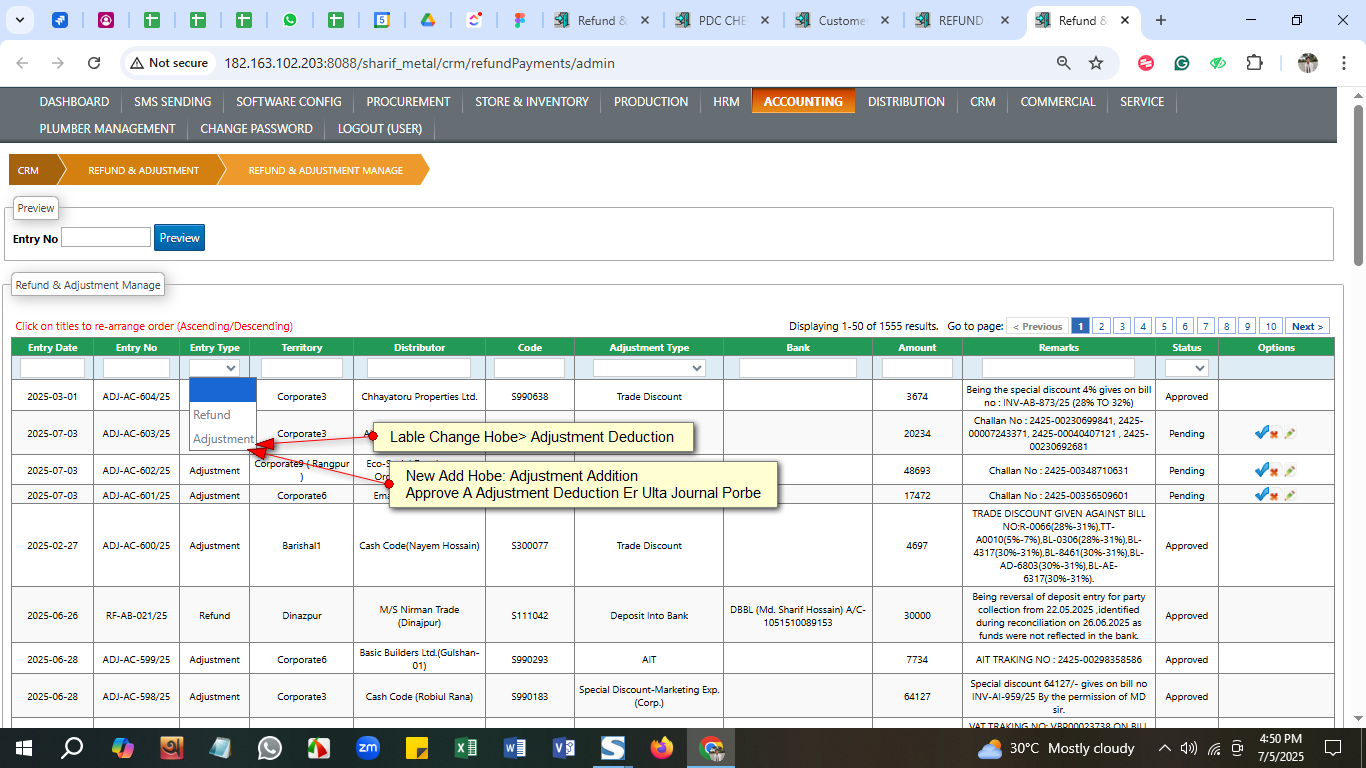This screenshot has width=1366, height=768.
Task: Open the Chrome extensions puzzle icon
Action: coord(1254,63)
